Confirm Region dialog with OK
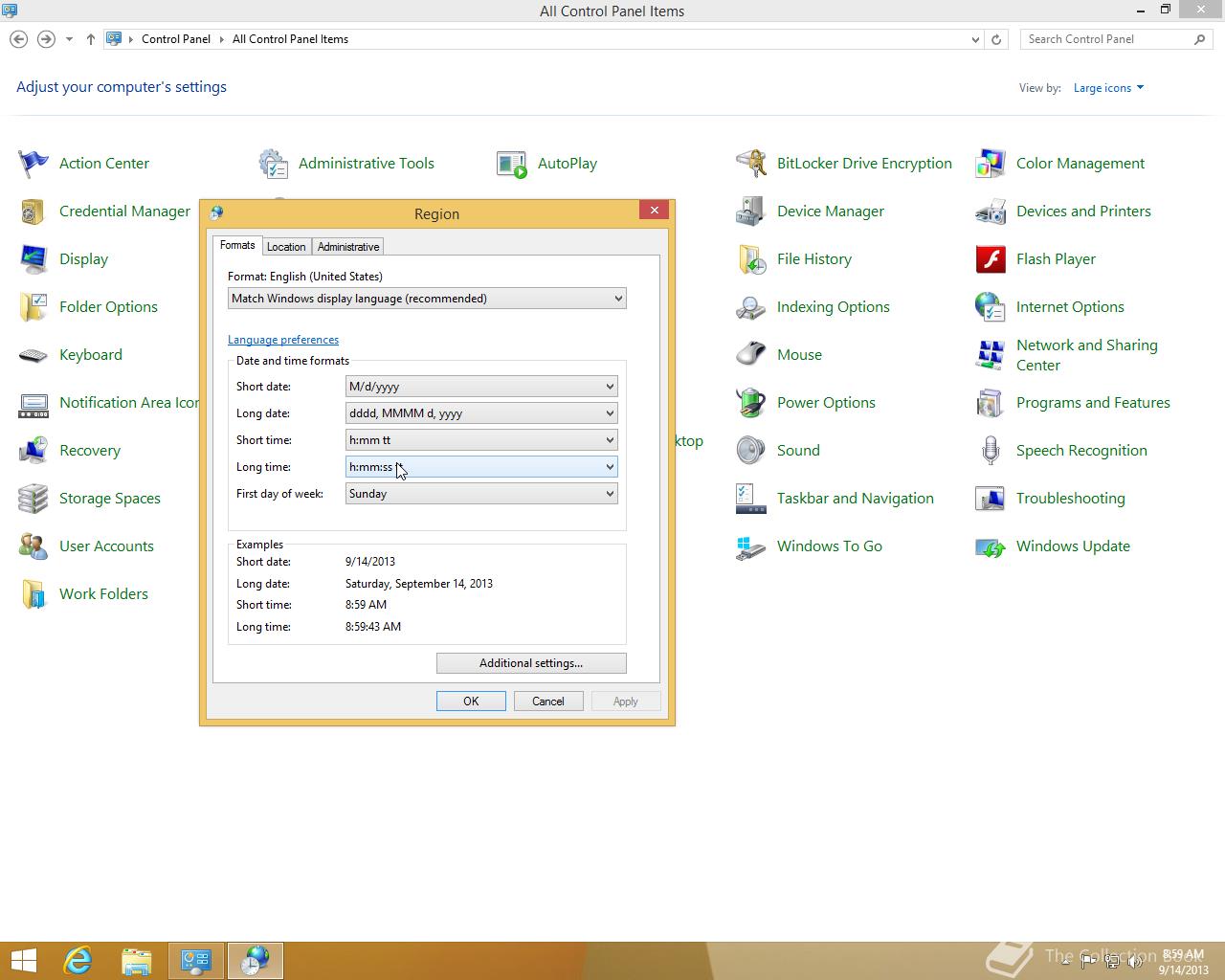 471,702
